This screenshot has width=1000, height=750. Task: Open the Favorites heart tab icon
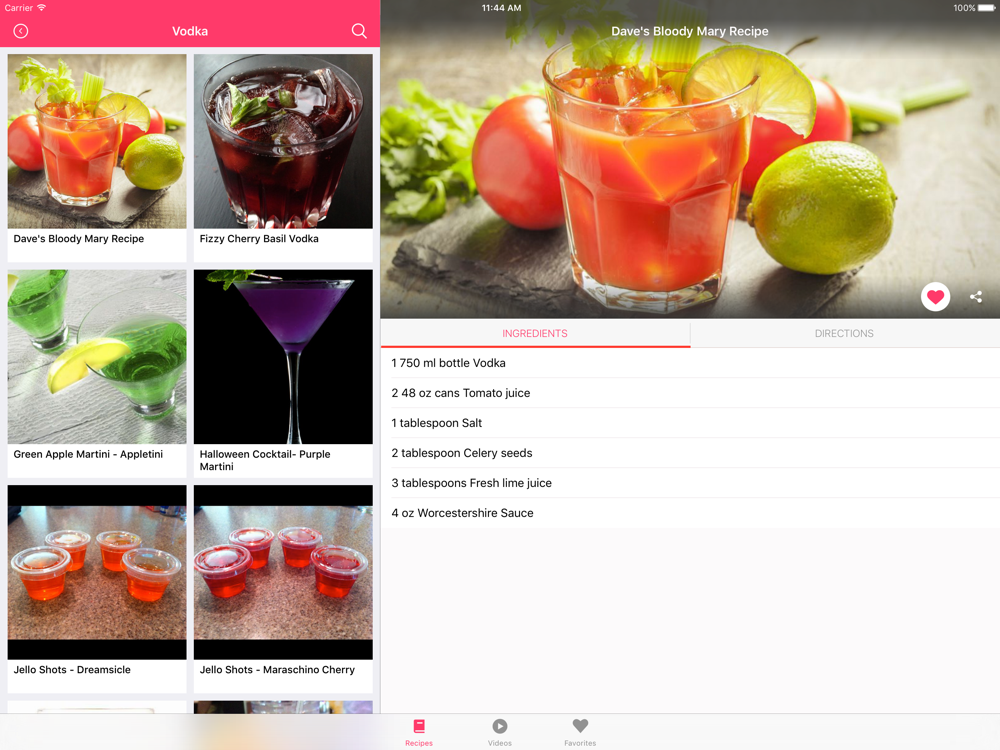[x=580, y=726]
